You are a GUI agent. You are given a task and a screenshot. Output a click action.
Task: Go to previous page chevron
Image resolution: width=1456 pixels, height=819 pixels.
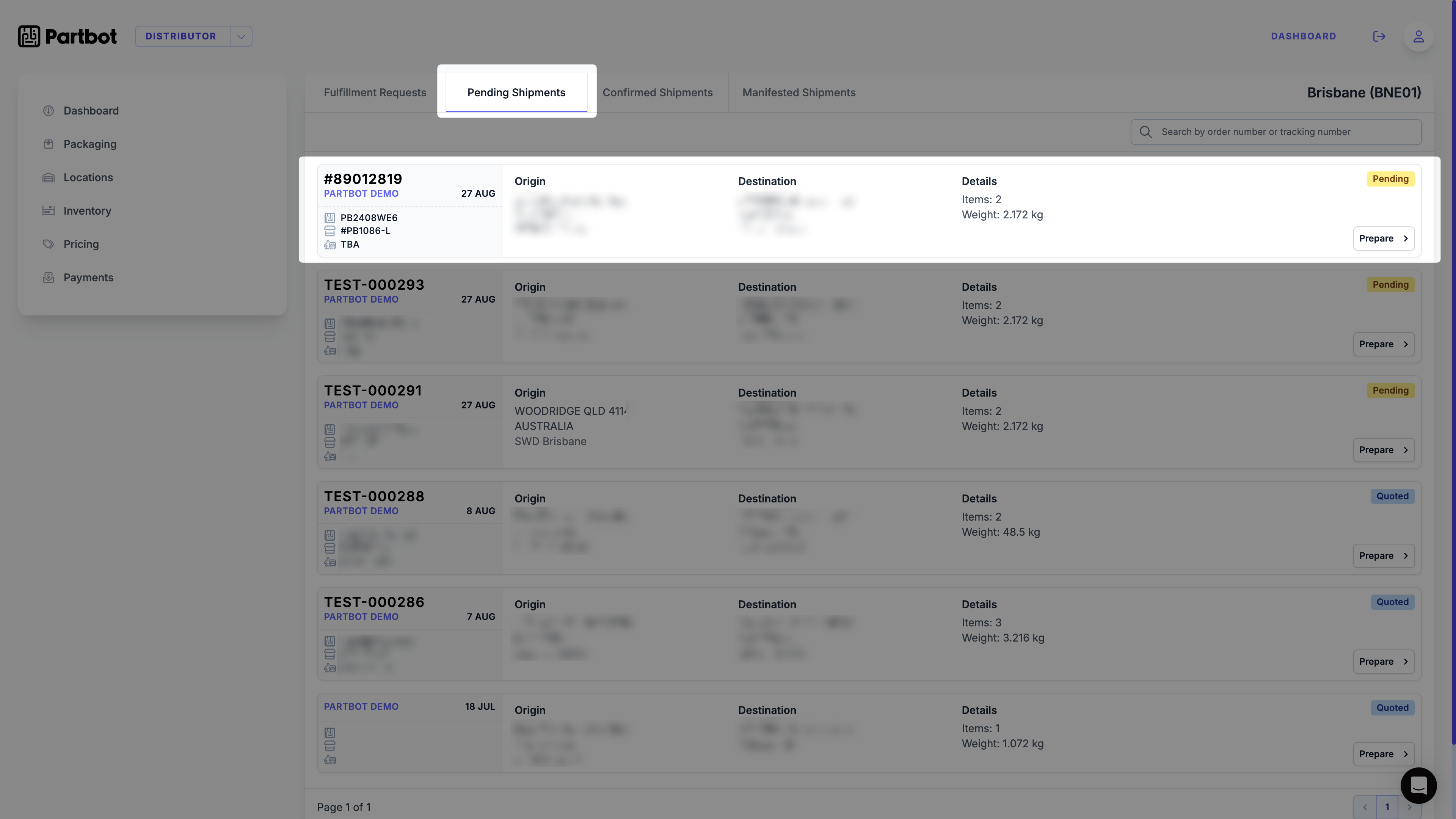point(1365,807)
